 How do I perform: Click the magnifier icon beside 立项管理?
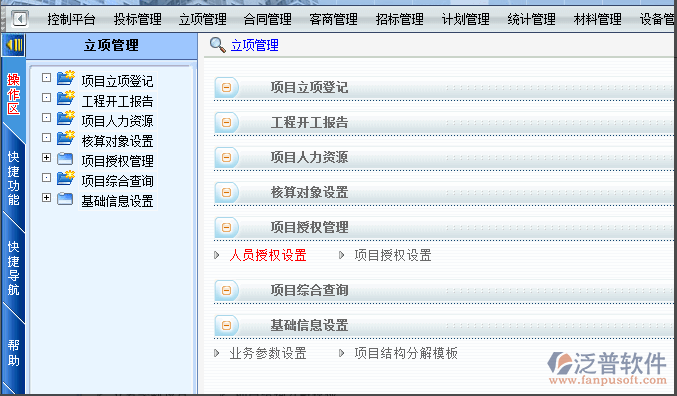coord(217,45)
